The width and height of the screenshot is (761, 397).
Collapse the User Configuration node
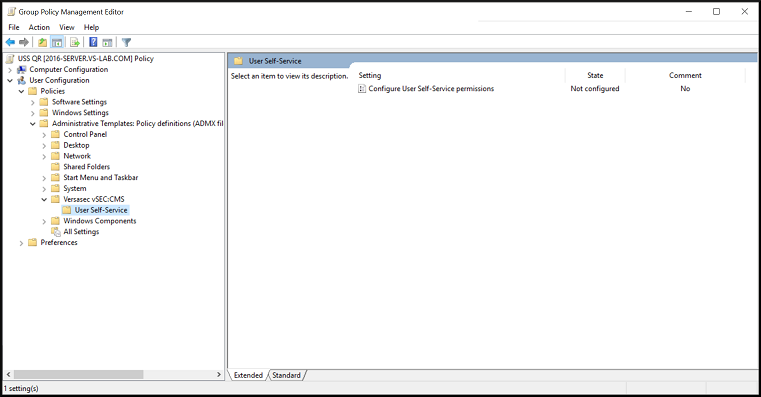pyautogui.click(x=10, y=81)
